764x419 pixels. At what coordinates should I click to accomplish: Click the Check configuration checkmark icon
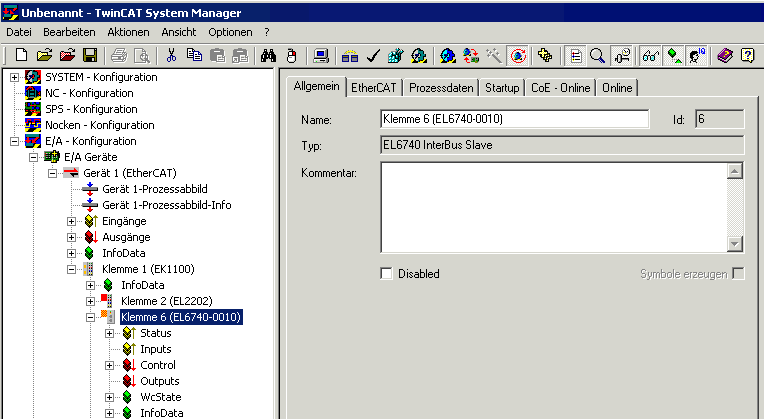373,56
